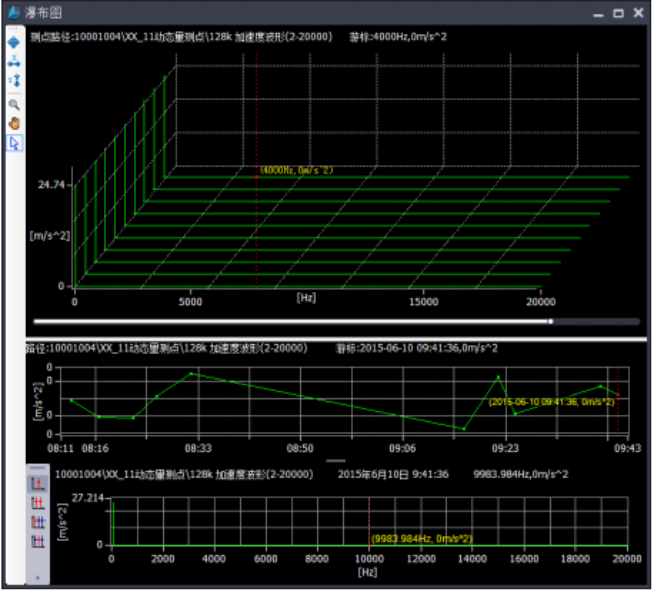This screenshot has width=654, height=593.
Task: Click the trend peak point near 09:23
Action: point(498,377)
